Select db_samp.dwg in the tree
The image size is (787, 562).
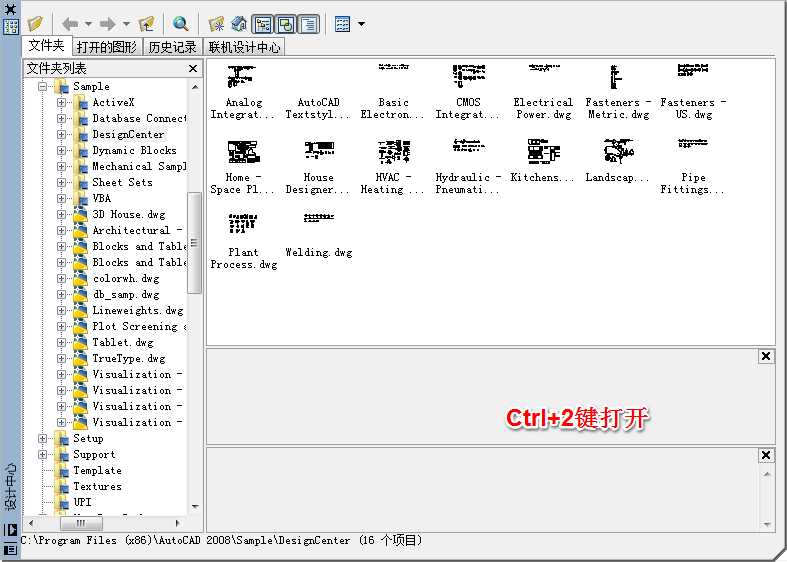[x=126, y=295]
